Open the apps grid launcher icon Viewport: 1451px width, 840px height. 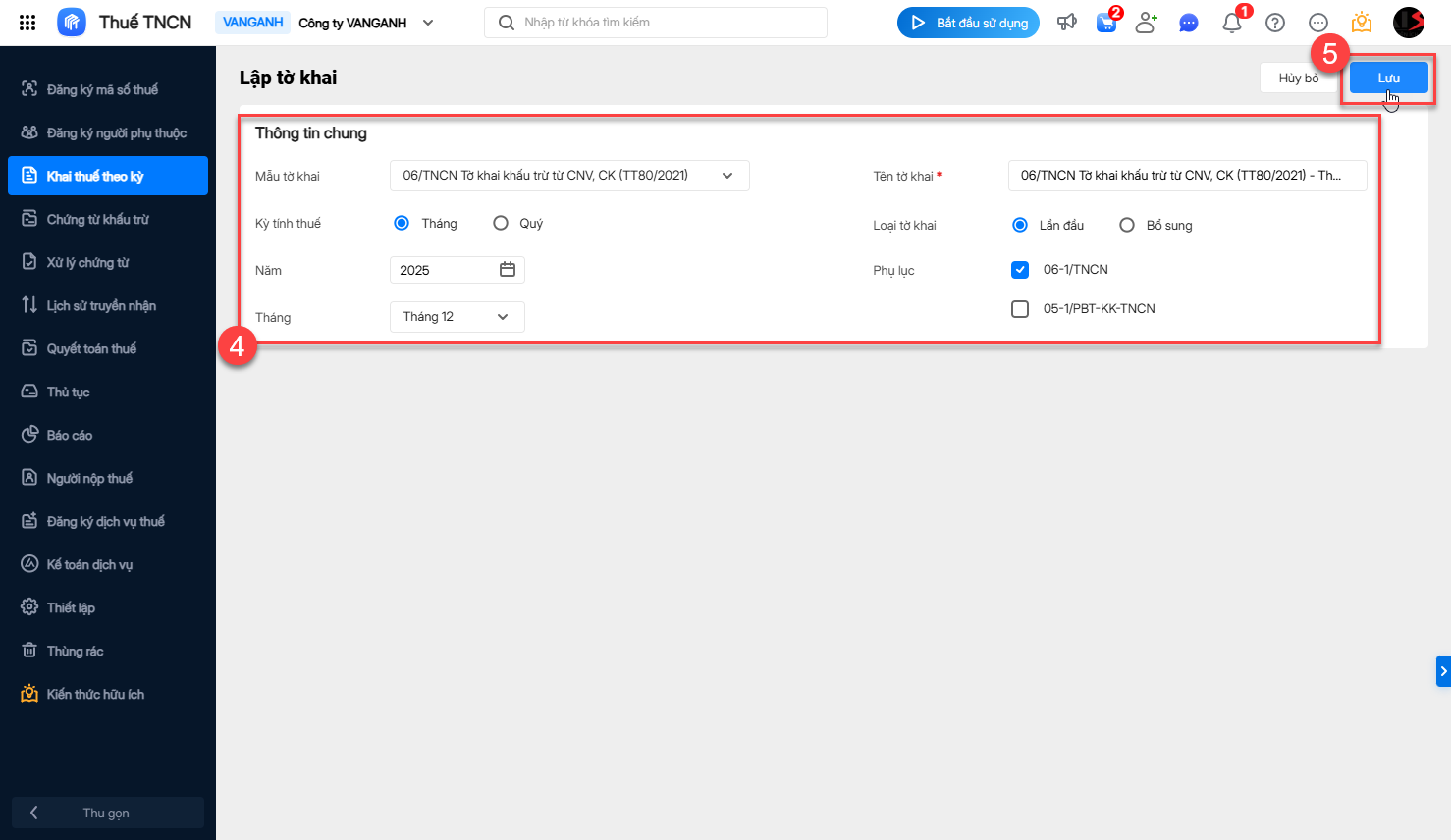(x=27, y=23)
